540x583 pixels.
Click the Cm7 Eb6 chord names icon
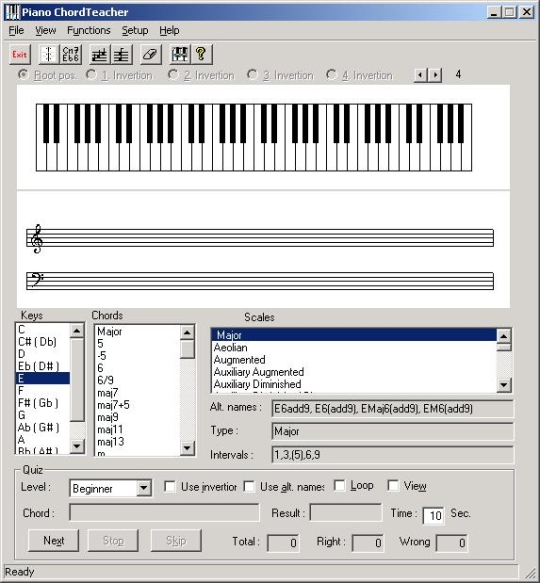[x=71, y=55]
